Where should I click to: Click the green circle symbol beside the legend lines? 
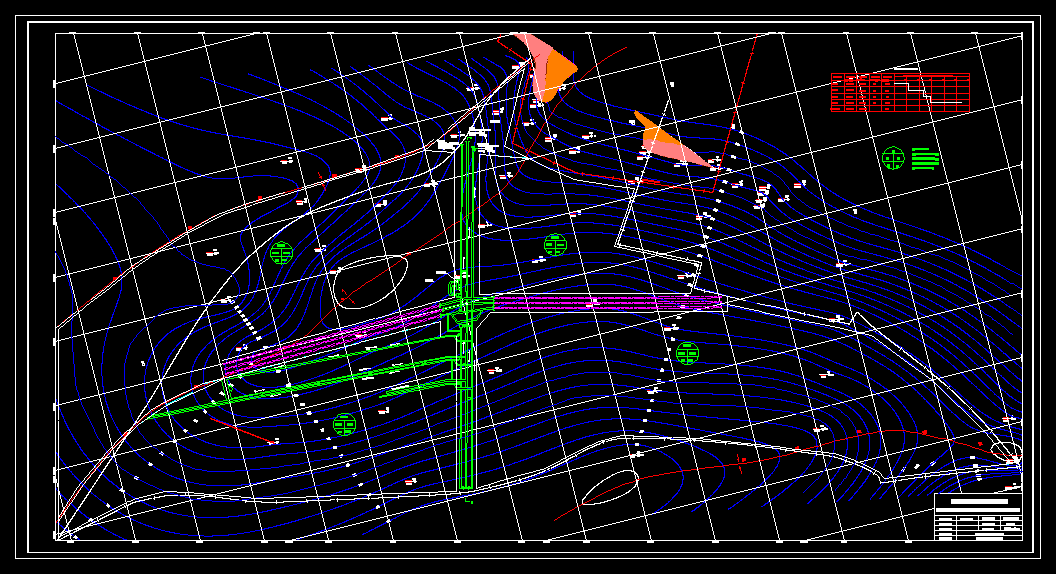[893, 158]
